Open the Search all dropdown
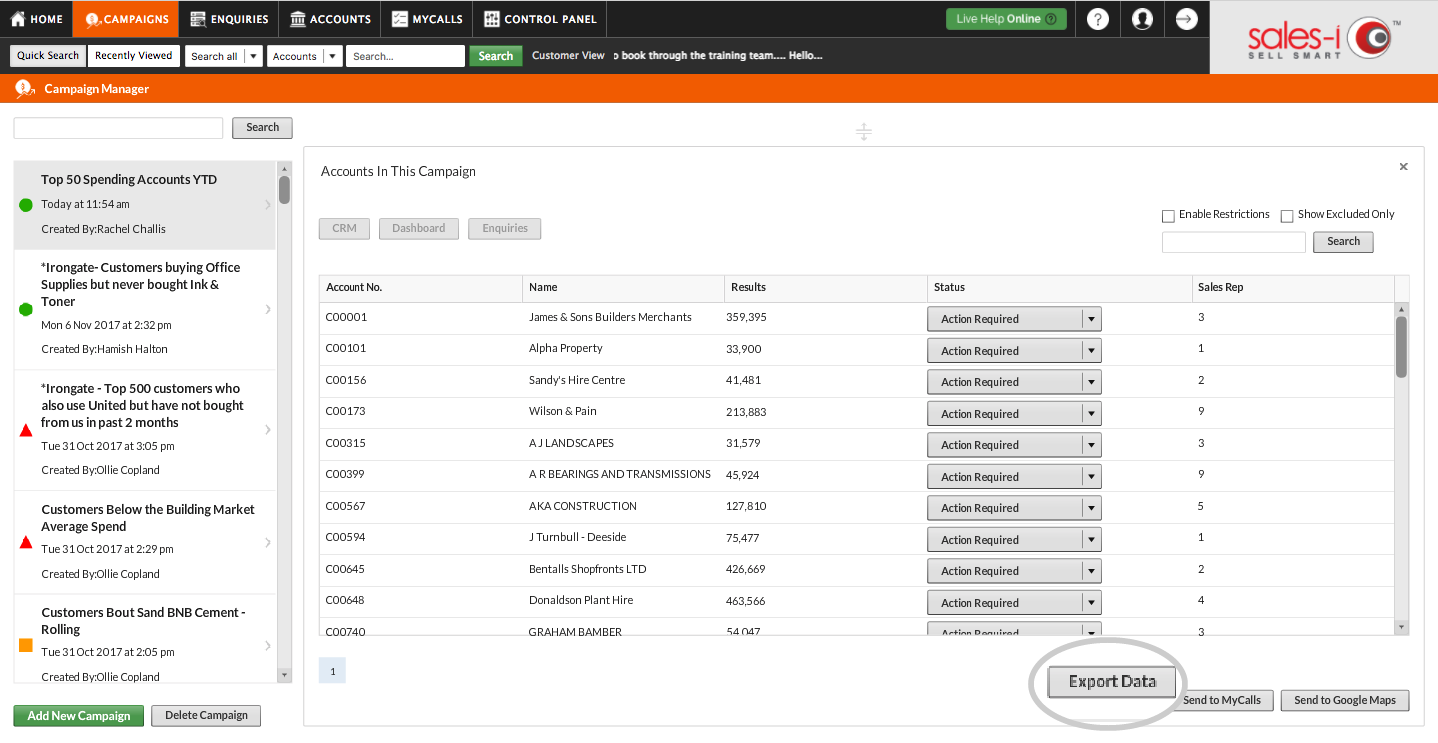 pyautogui.click(x=224, y=56)
